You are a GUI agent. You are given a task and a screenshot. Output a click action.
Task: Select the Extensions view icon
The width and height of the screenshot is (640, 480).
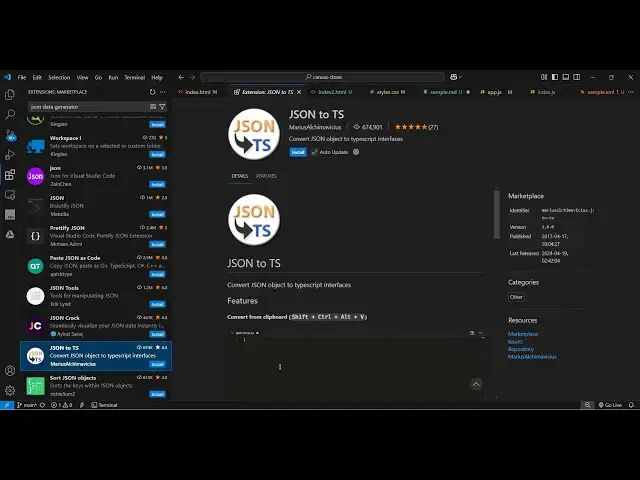coord(10,175)
